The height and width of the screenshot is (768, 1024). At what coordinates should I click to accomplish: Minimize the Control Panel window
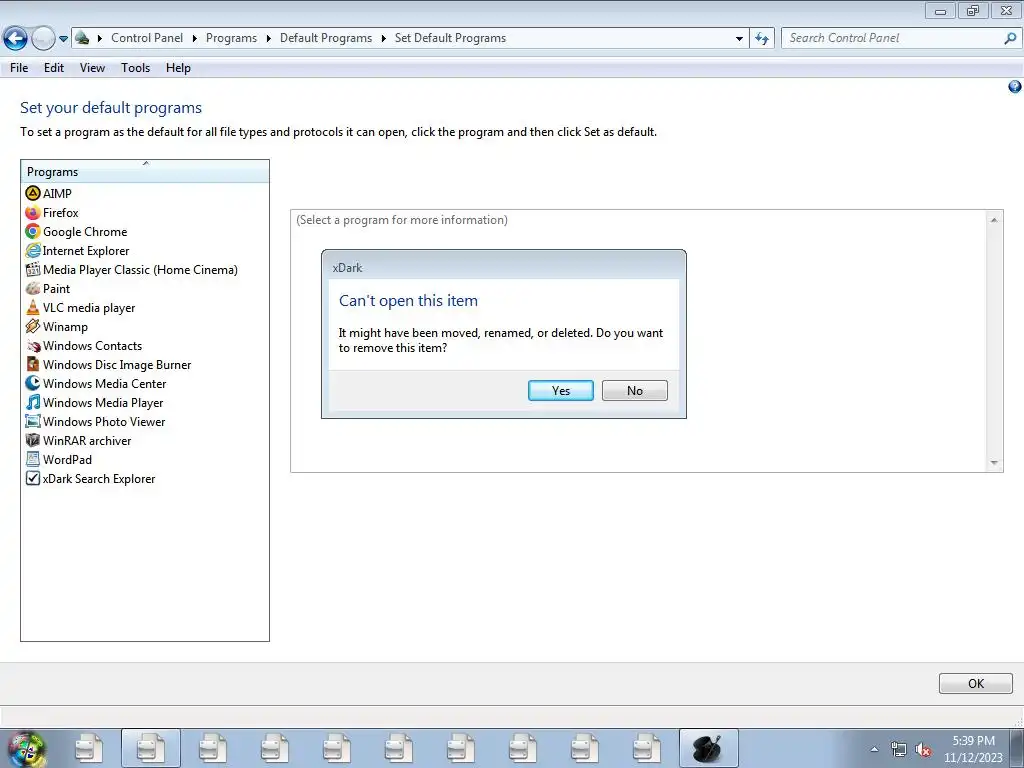(x=940, y=10)
